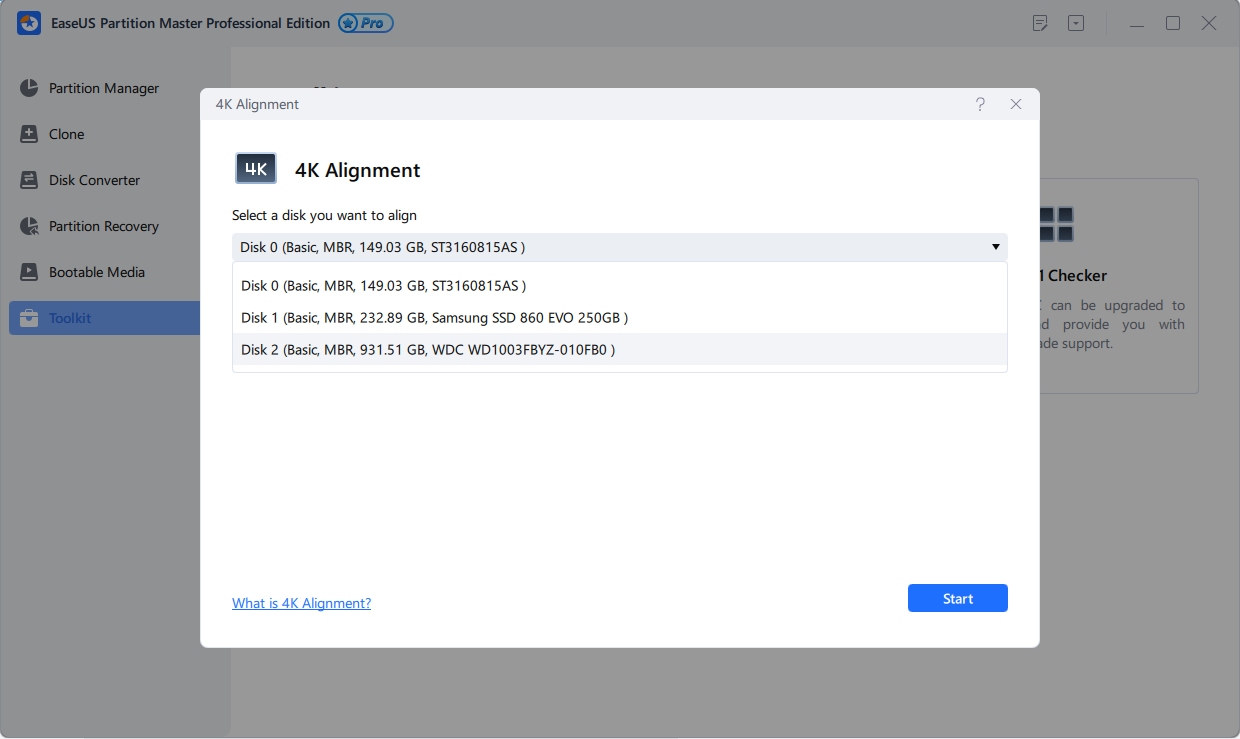Click the EaseUS app logo icon
Viewport: 1240px width, 739px height.
(29, 23)
